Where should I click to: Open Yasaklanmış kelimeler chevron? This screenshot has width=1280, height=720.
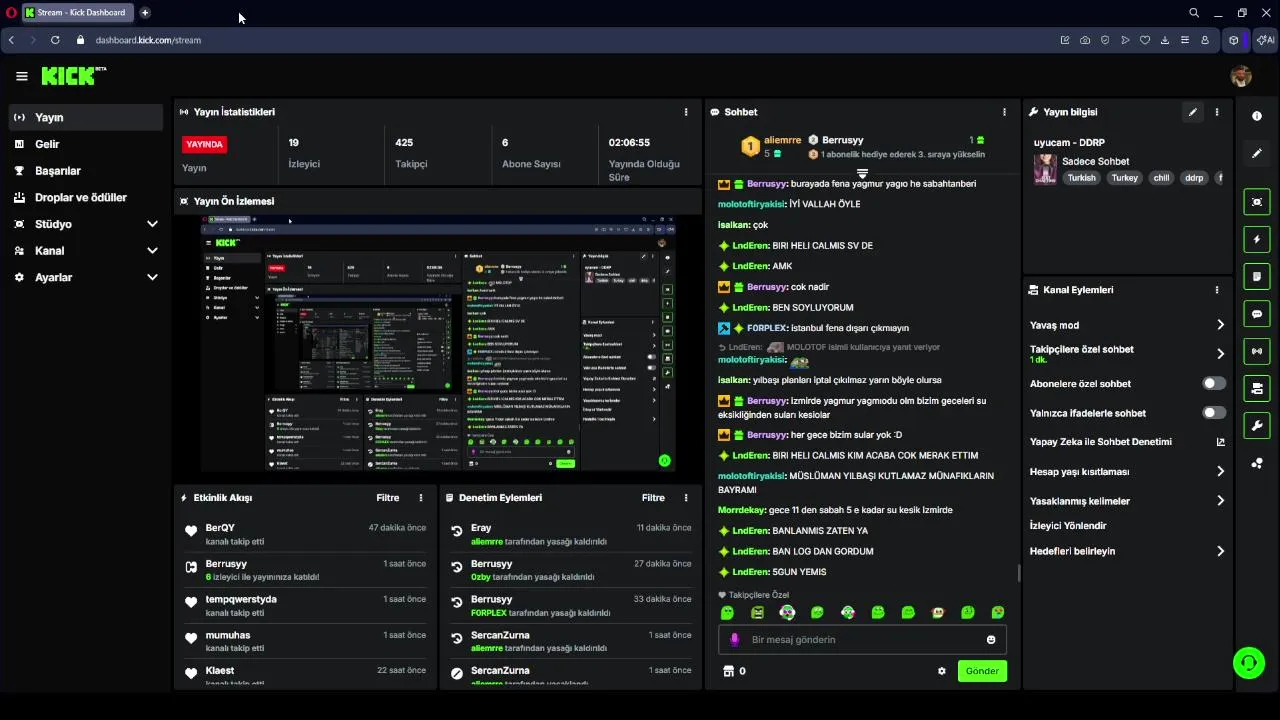[x=1220, y=501]
